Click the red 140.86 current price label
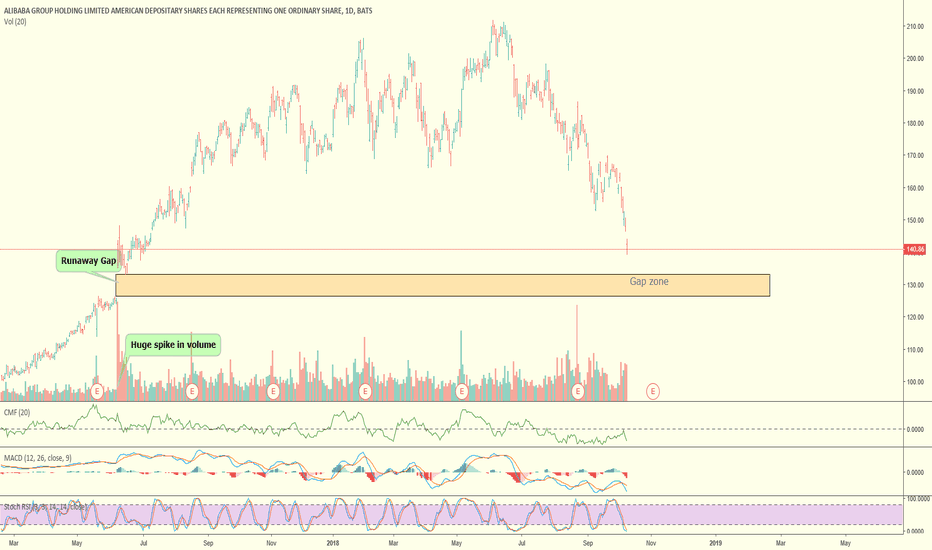This screenshot has height=550, width=932. click(x=915, y=250)
